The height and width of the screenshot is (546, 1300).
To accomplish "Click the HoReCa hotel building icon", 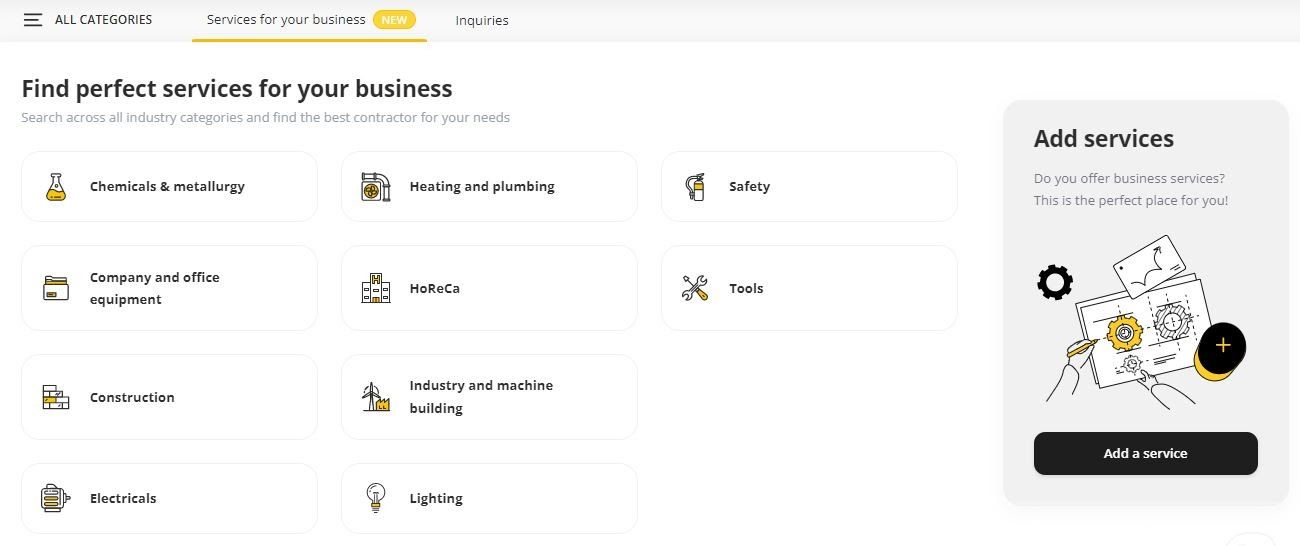I will coord(376,288).
